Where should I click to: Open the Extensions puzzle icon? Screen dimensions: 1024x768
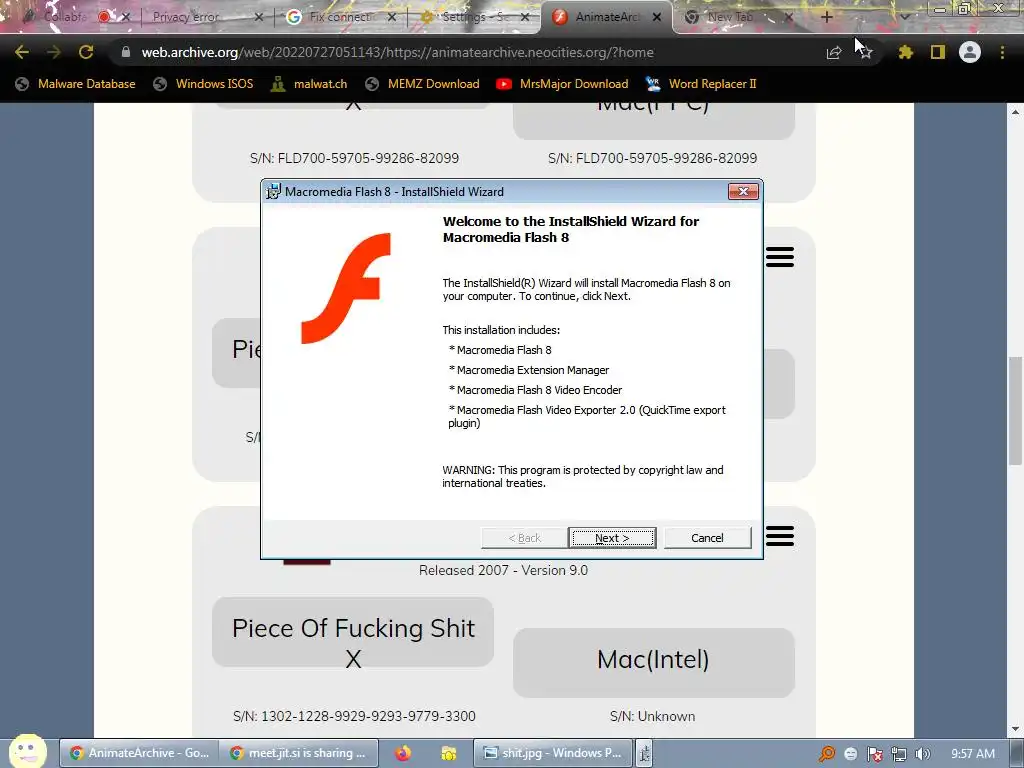(x=905, y=52)
